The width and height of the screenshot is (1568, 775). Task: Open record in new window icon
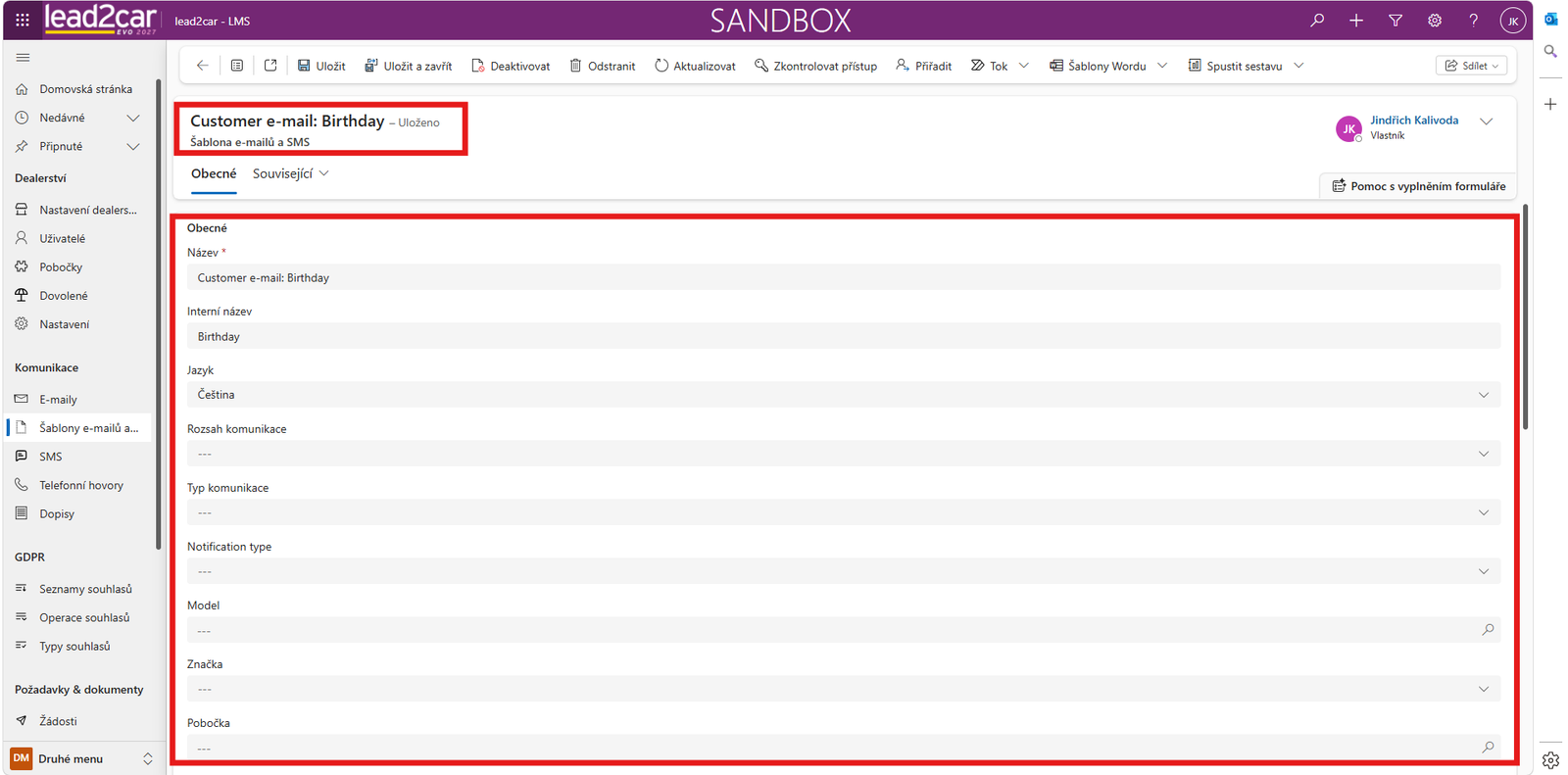270,66
